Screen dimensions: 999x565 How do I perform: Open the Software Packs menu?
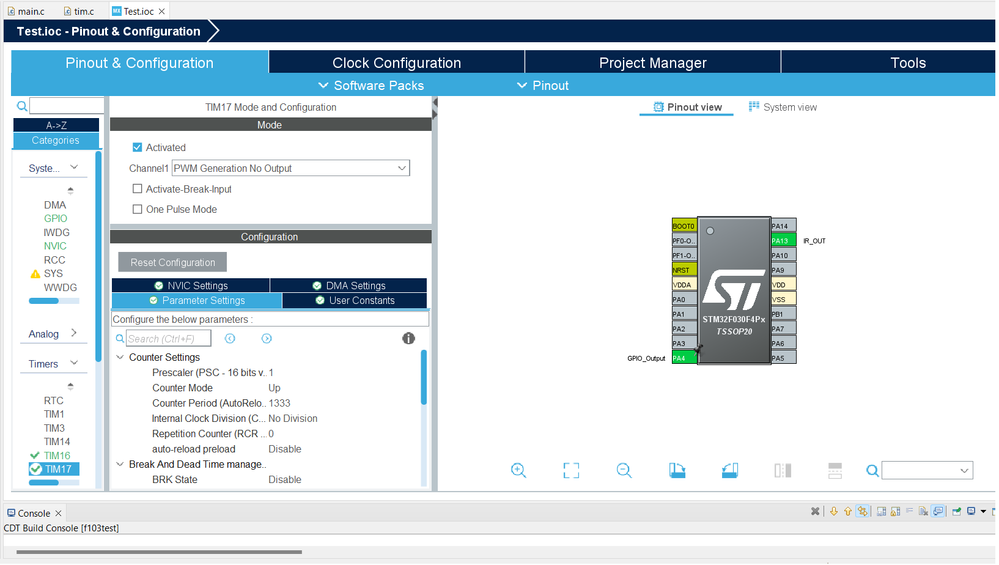tap(371, 85)
